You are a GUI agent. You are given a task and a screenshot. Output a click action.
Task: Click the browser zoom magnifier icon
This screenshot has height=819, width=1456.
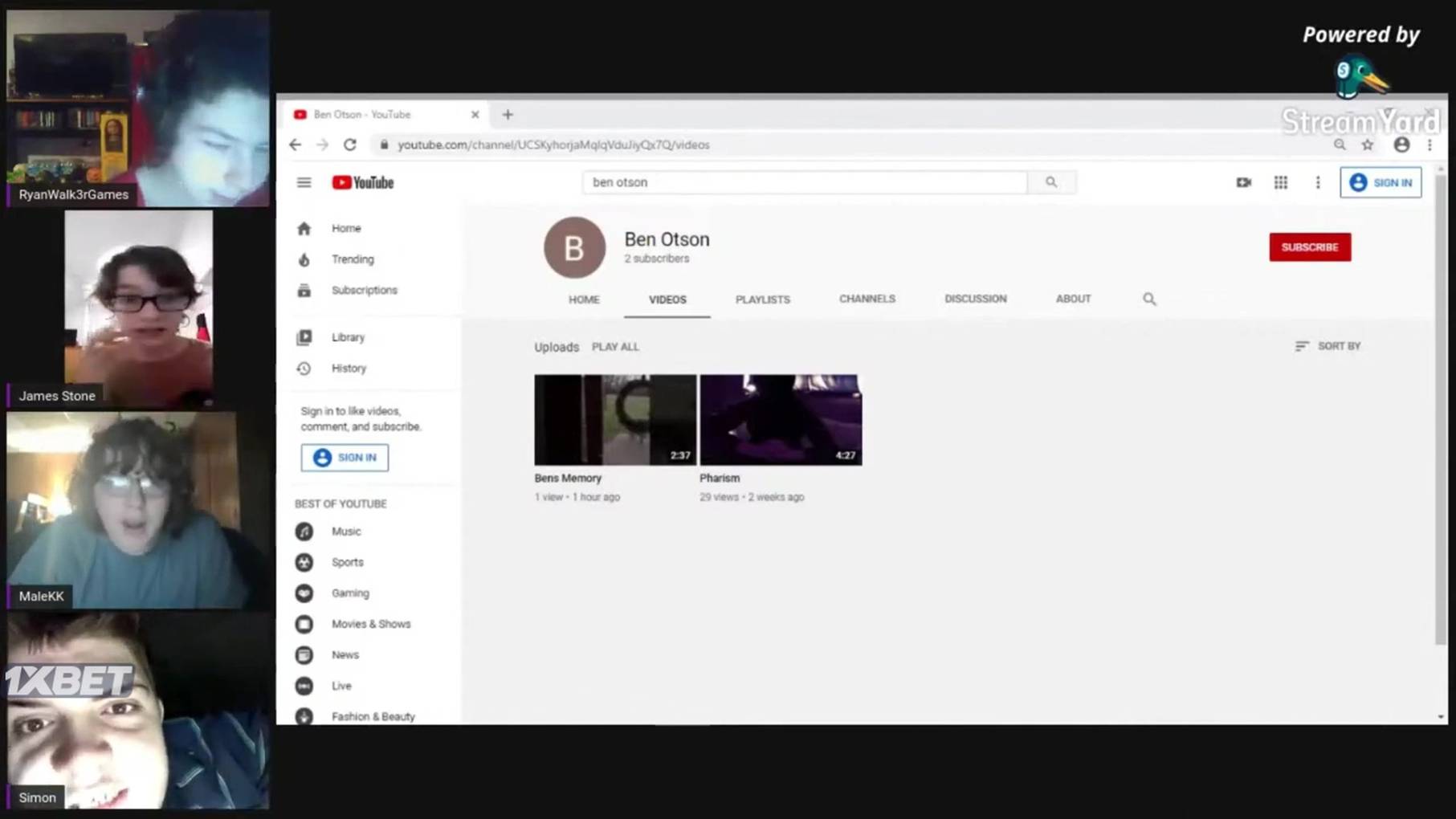coord(1340,145)
